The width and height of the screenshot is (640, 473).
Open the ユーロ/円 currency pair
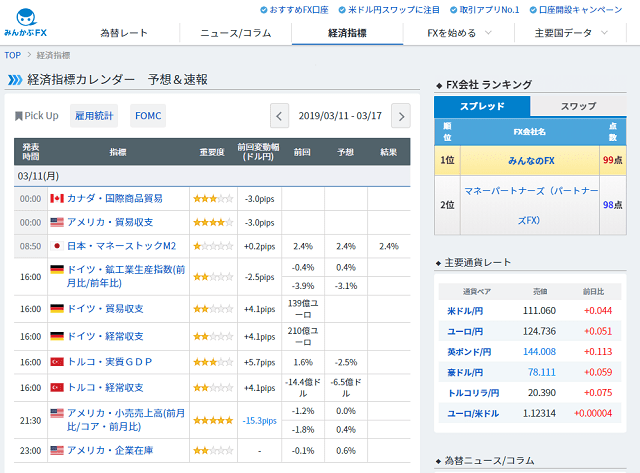(465, 331)
